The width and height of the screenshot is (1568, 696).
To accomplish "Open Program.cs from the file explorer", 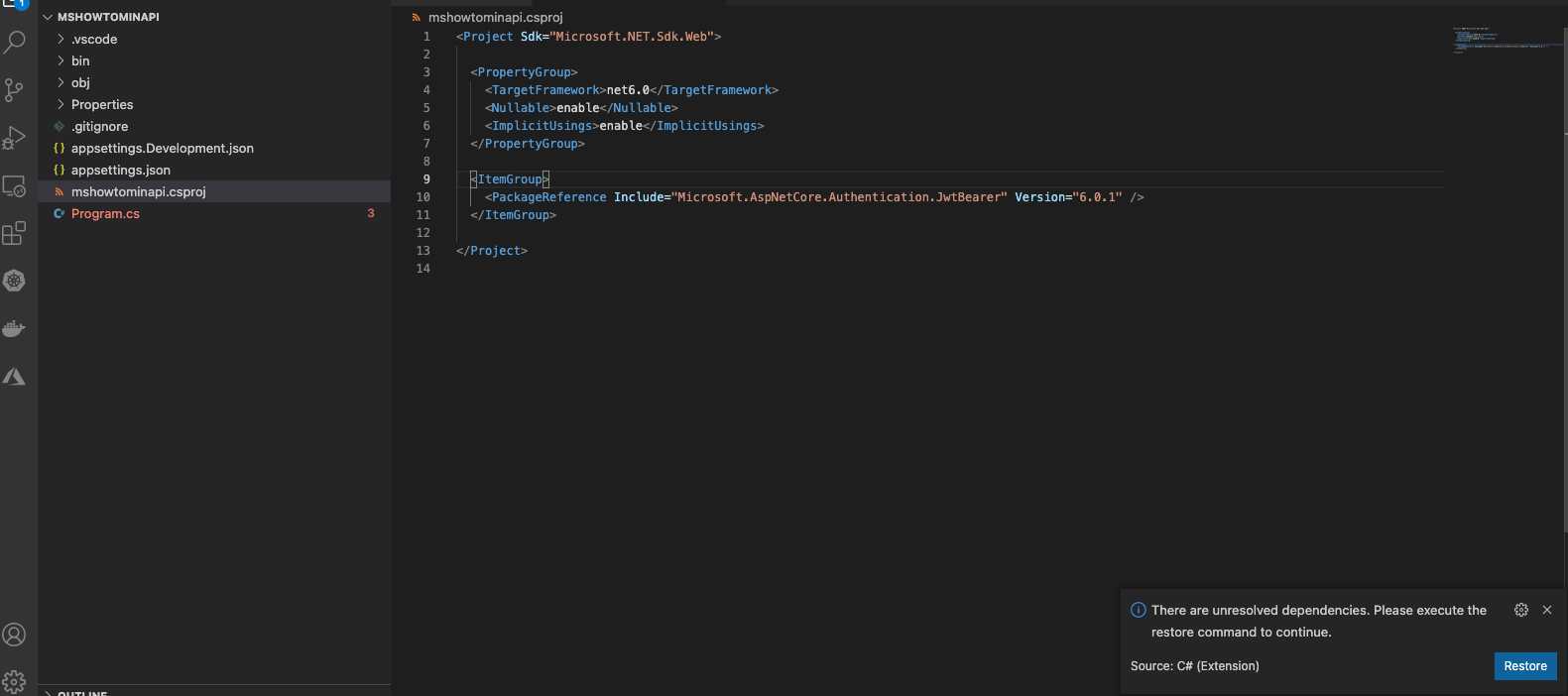I will pyautogui.click(x=105, y=214).
